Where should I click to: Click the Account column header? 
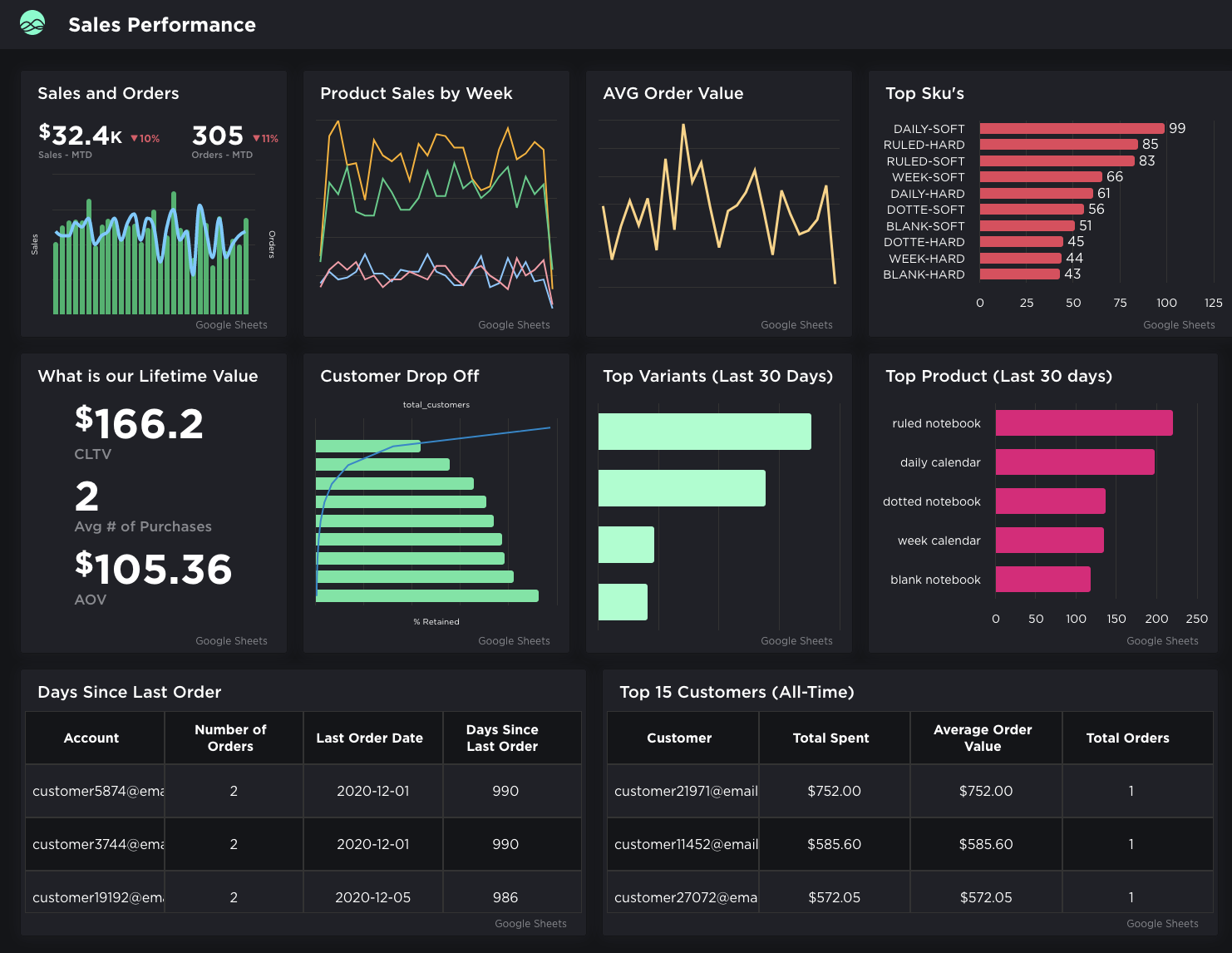(91, 738)
